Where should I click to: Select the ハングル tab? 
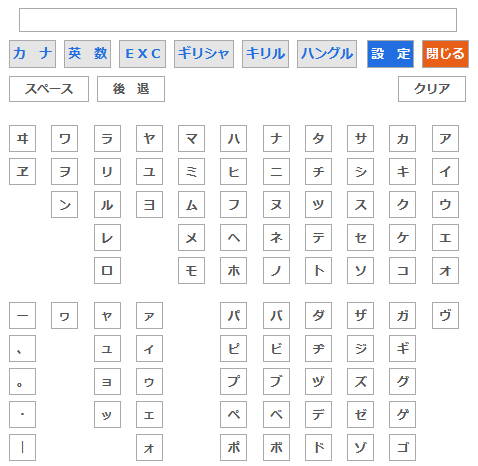327,54
